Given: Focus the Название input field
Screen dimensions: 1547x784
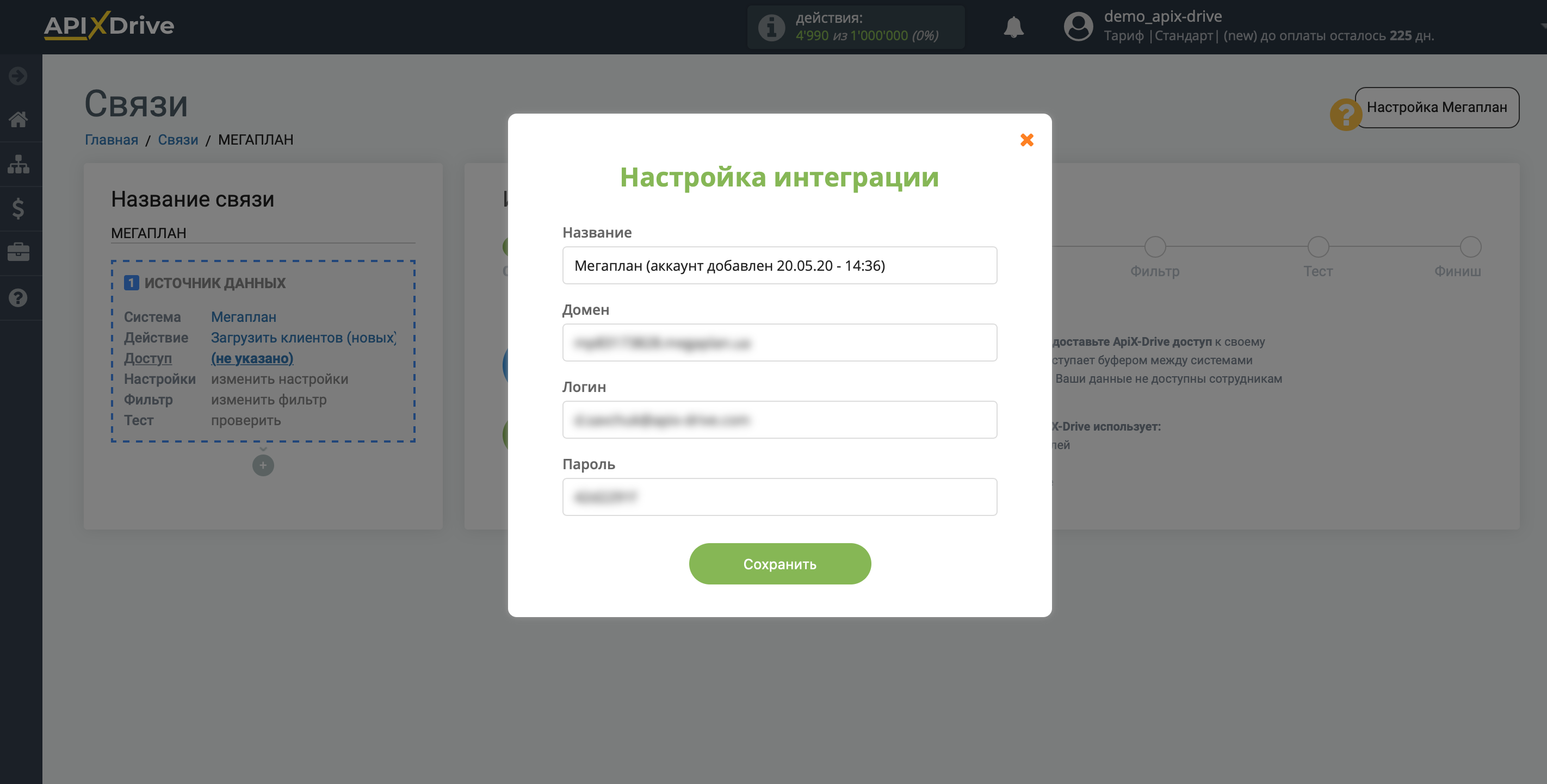Looking at the screenshot, I should point(779,265).
